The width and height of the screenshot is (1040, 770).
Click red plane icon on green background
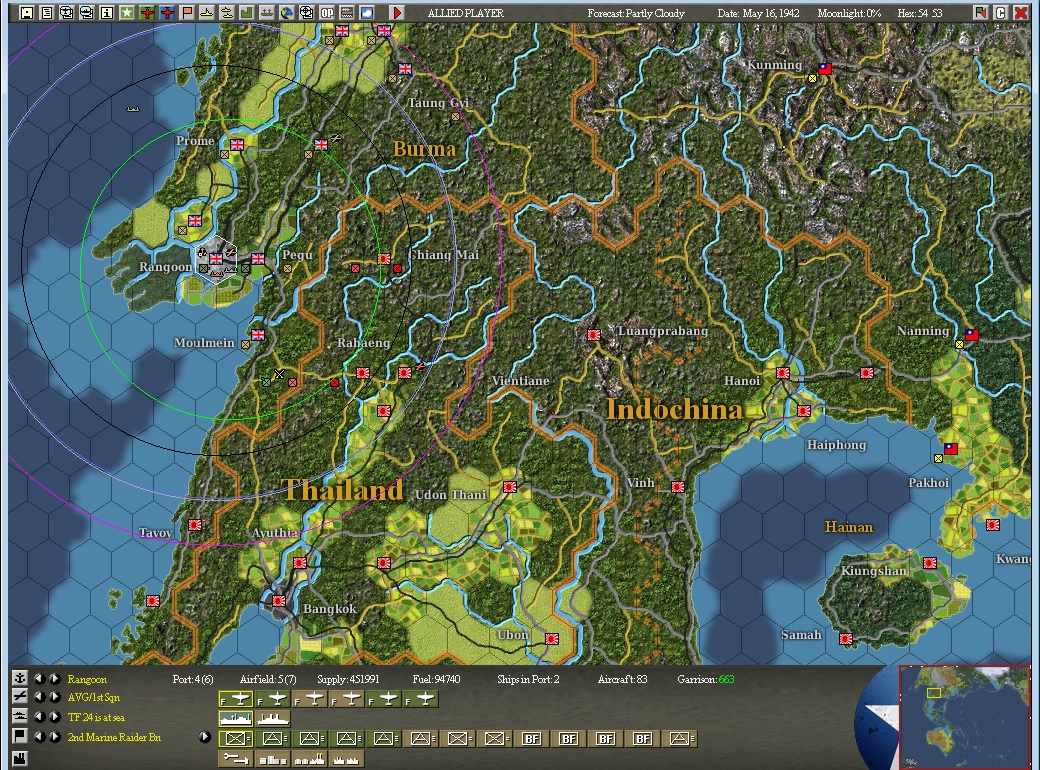point(147,12)
